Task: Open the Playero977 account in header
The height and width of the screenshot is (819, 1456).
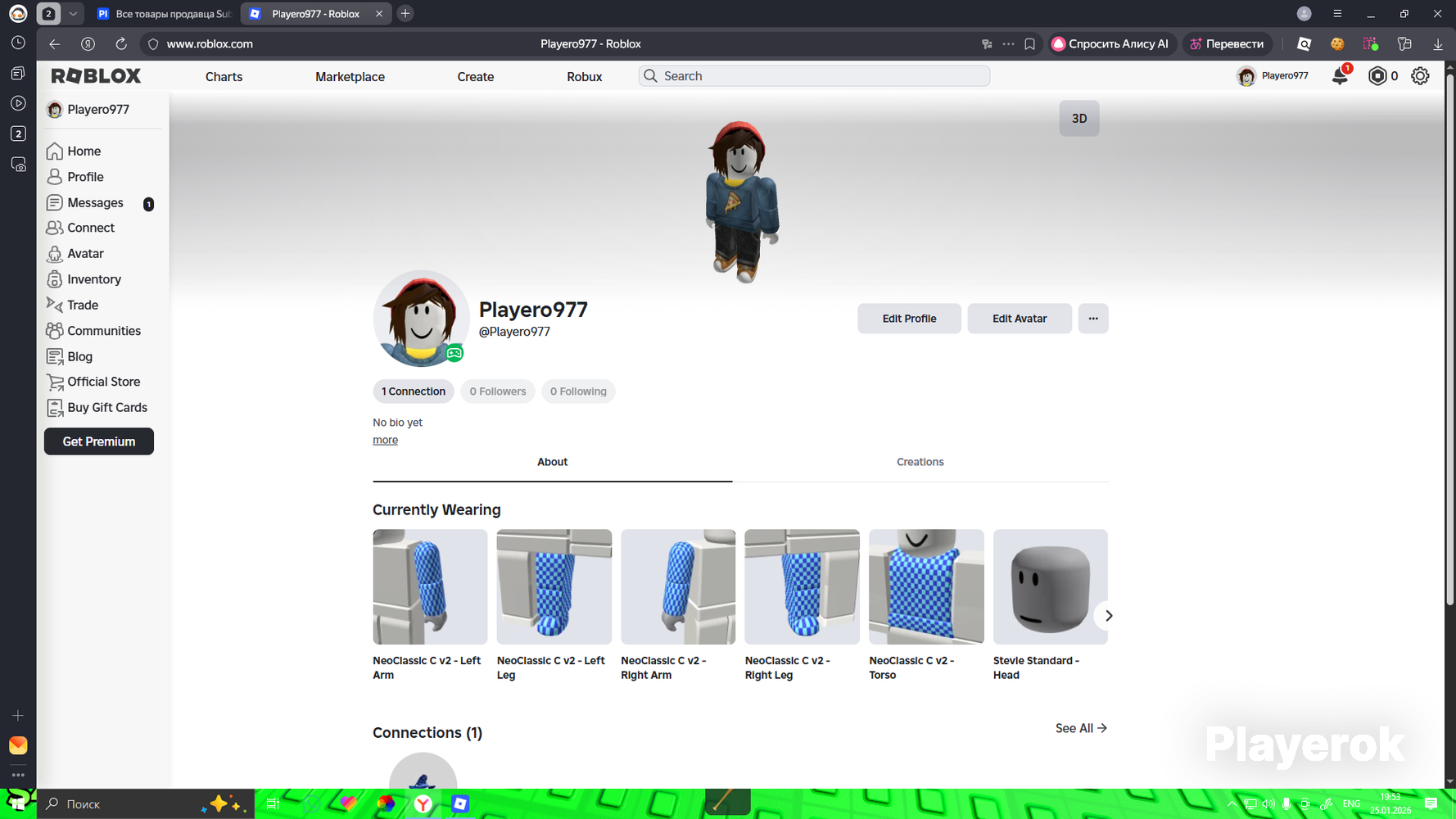Action: [x=1273, y=76]
